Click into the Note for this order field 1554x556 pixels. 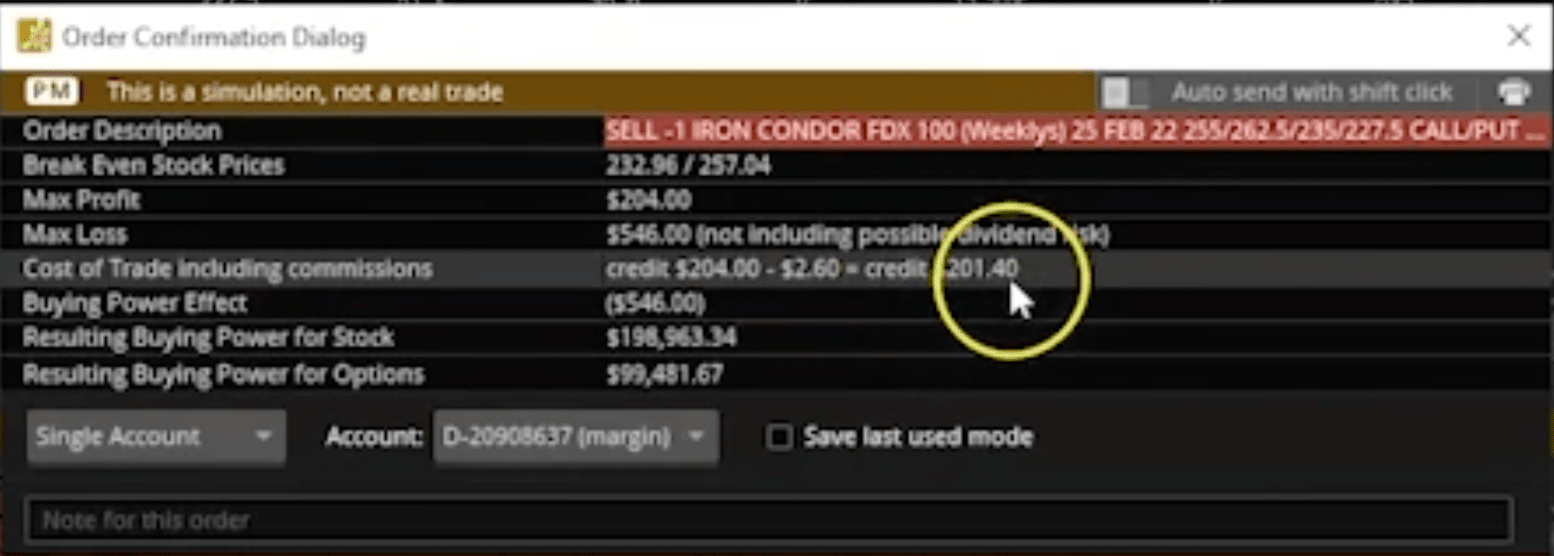(x=768, y=520)
